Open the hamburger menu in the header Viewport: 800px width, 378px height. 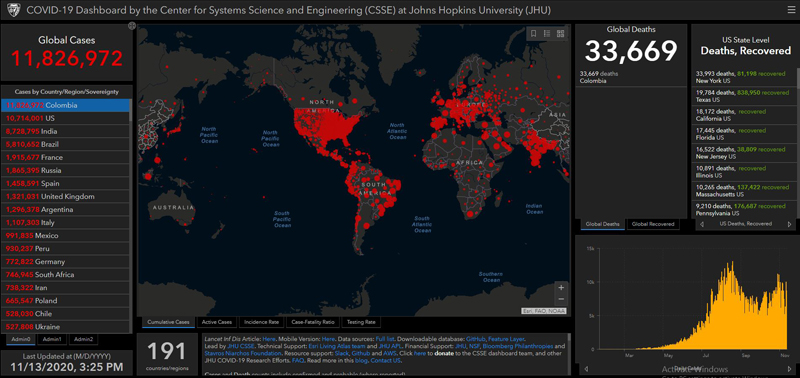(x=790, y=10)
